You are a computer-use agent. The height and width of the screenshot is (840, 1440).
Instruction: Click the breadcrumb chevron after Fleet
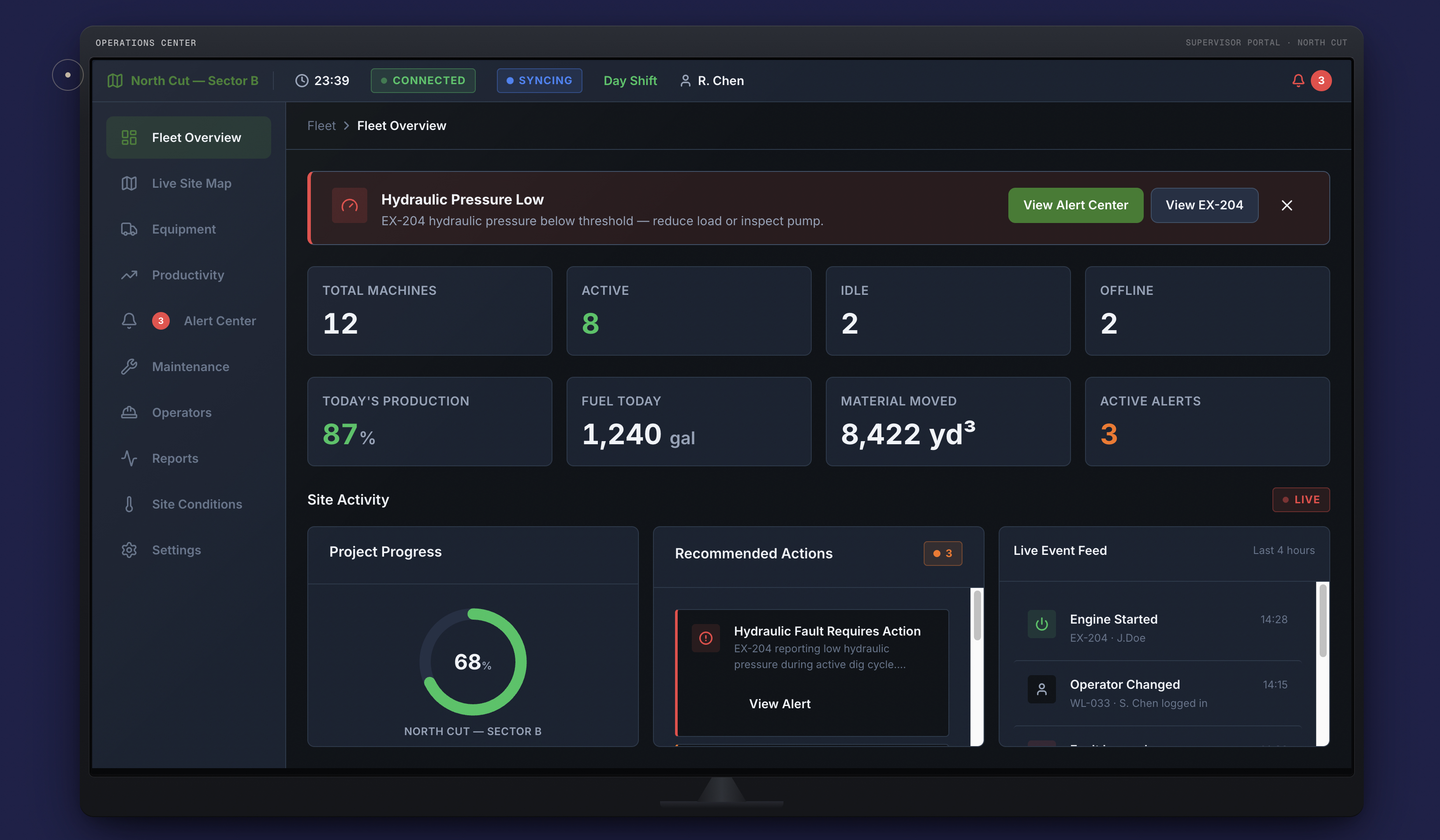coord(346,126)
